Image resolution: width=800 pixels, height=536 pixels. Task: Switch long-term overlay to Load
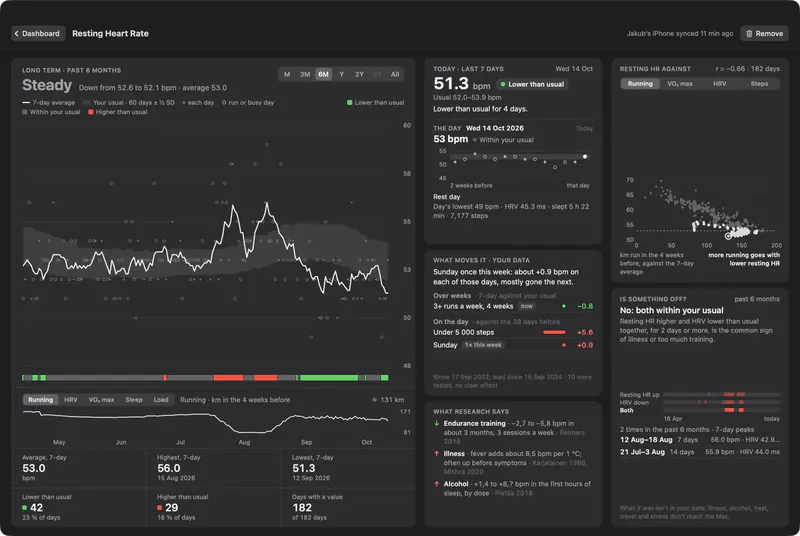click(x=161, y=400)
